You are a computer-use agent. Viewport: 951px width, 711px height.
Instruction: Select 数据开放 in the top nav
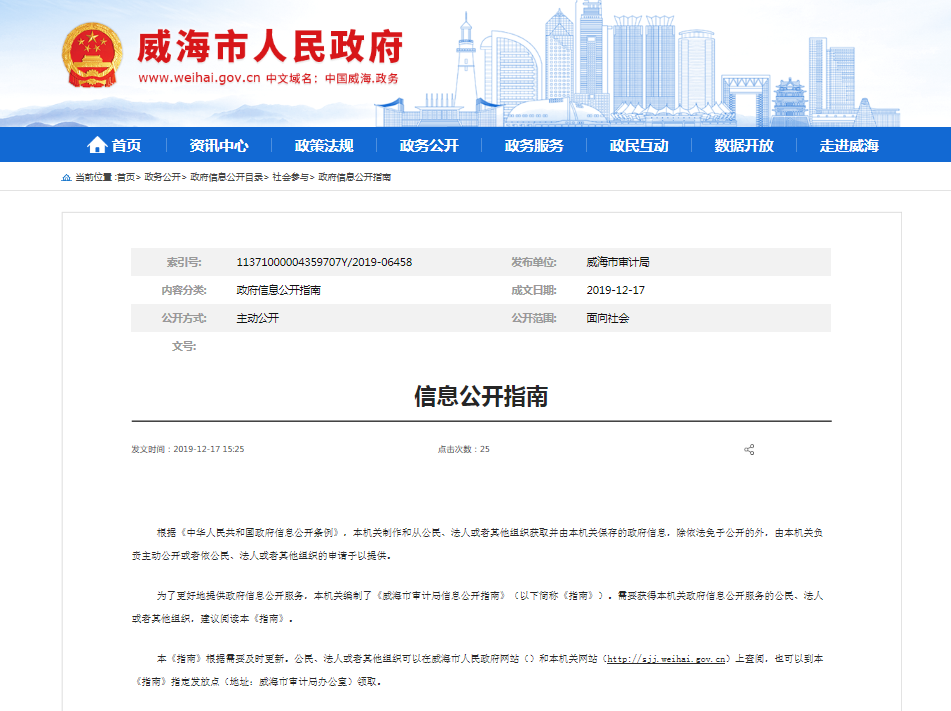click(x=744, y=145)
